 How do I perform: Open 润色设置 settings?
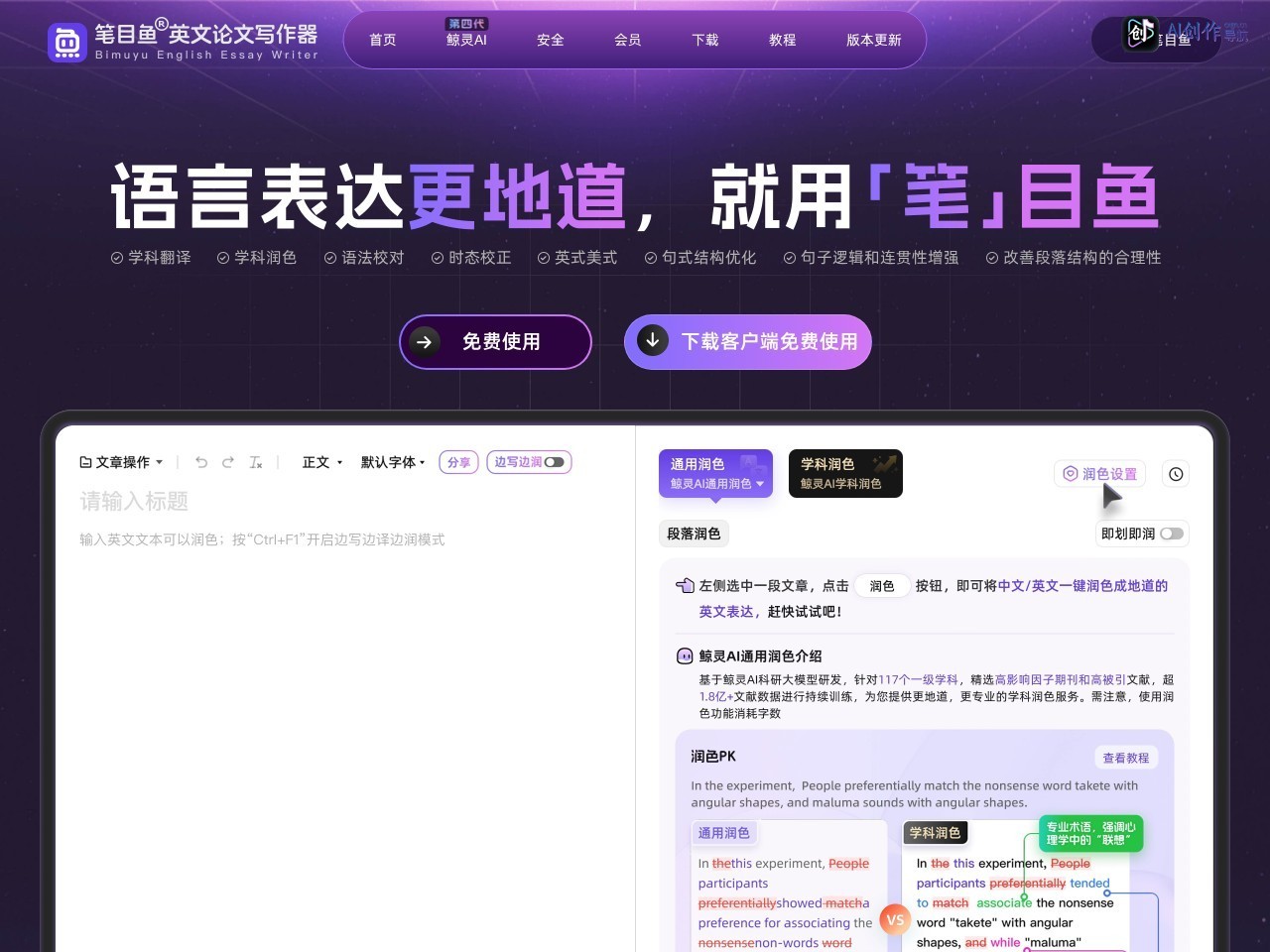(x=1100, y=474)
